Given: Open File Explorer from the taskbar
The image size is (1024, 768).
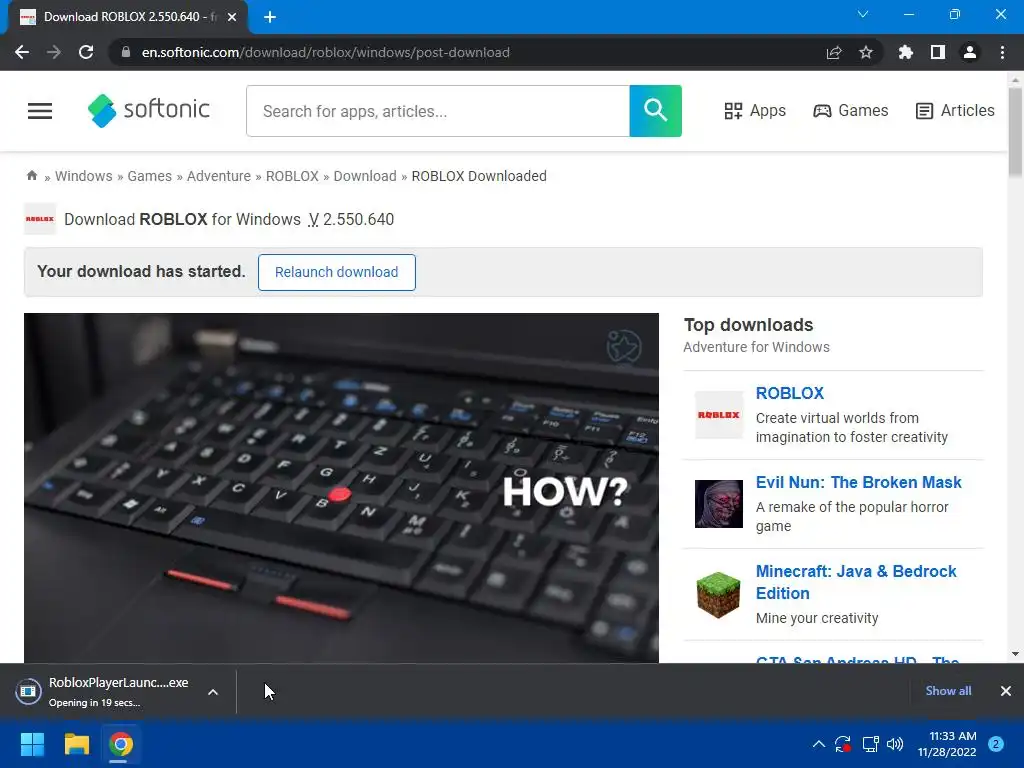Looking at the screenshot, I should (76, 744).
